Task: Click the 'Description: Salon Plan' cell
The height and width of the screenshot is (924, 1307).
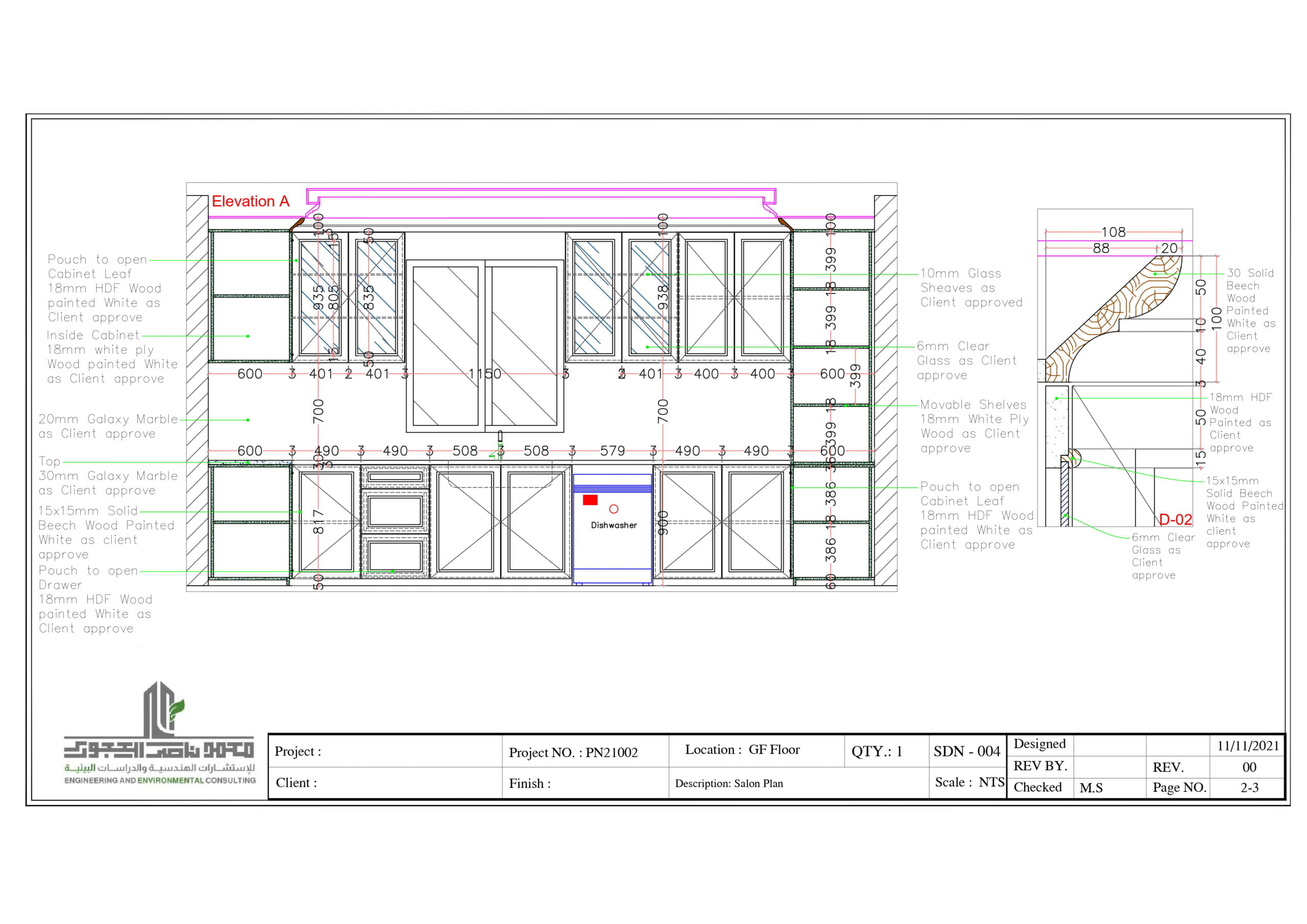Action: 729,784
